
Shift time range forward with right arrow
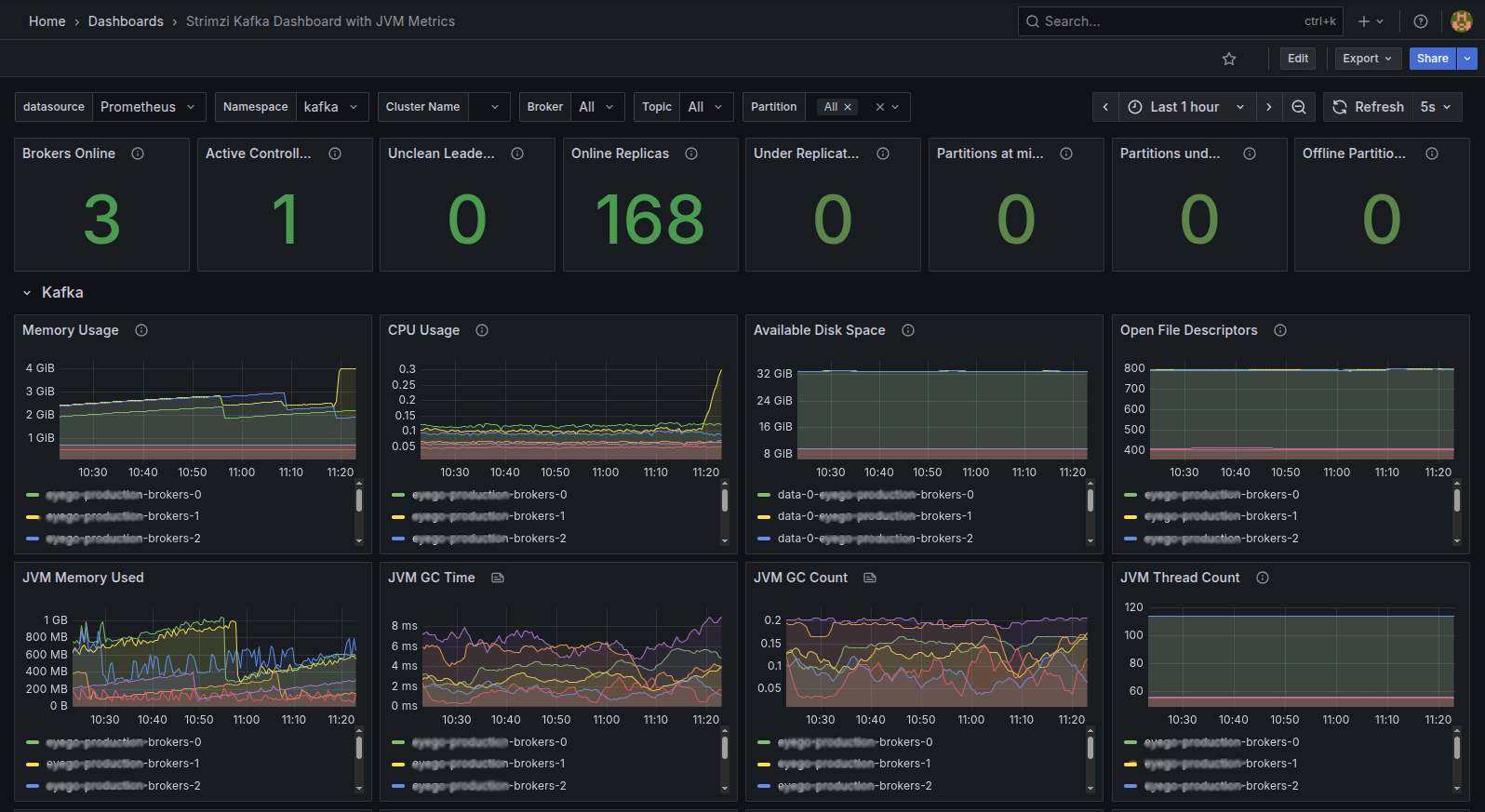pyautogui.click(x=1269, y=107)
